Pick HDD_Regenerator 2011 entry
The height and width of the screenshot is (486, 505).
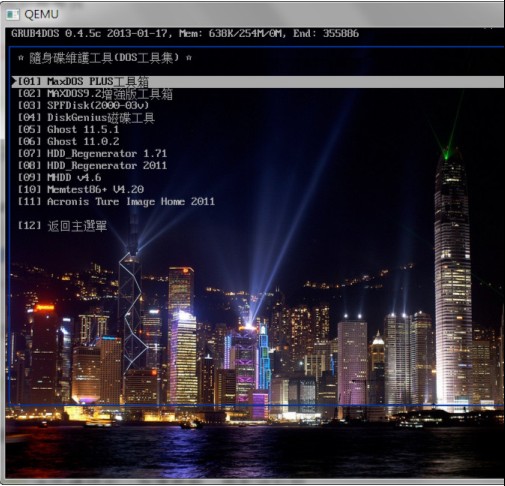tap(92, 166)
